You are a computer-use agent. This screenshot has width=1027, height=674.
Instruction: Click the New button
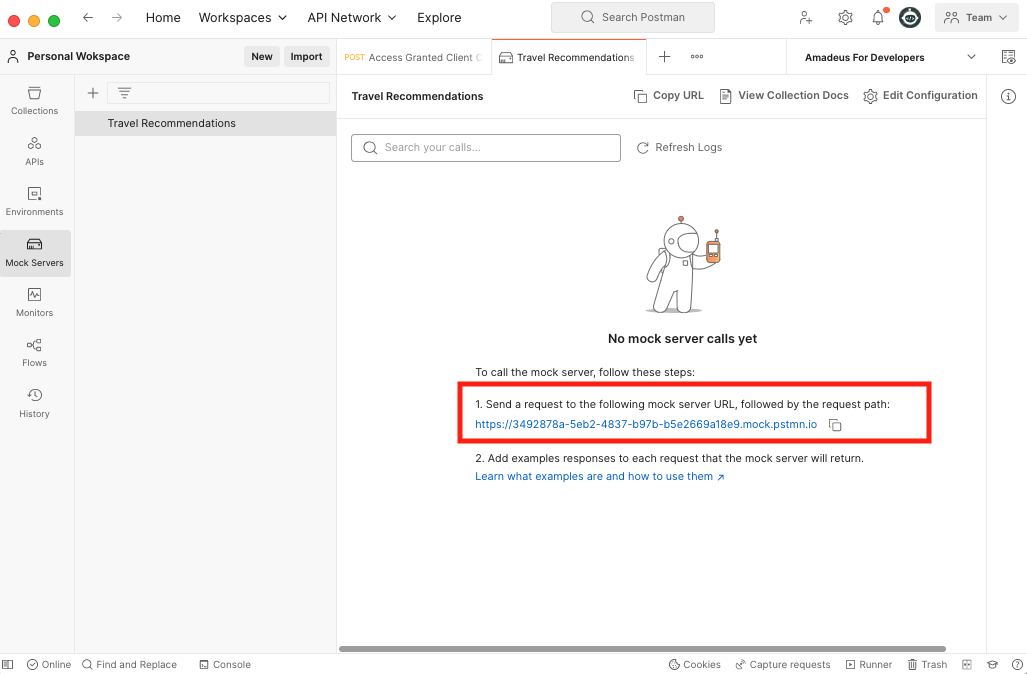click(x=262, y=56)
